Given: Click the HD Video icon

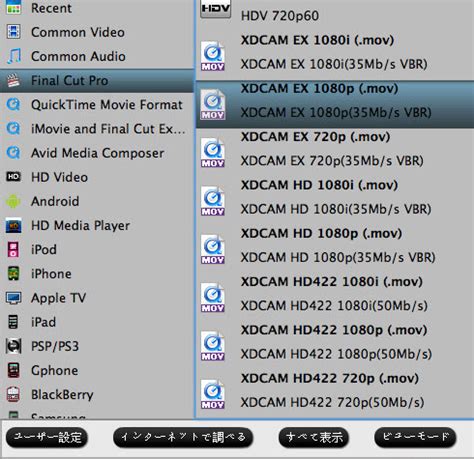Looking at the screenshot, I should [14, 177].
